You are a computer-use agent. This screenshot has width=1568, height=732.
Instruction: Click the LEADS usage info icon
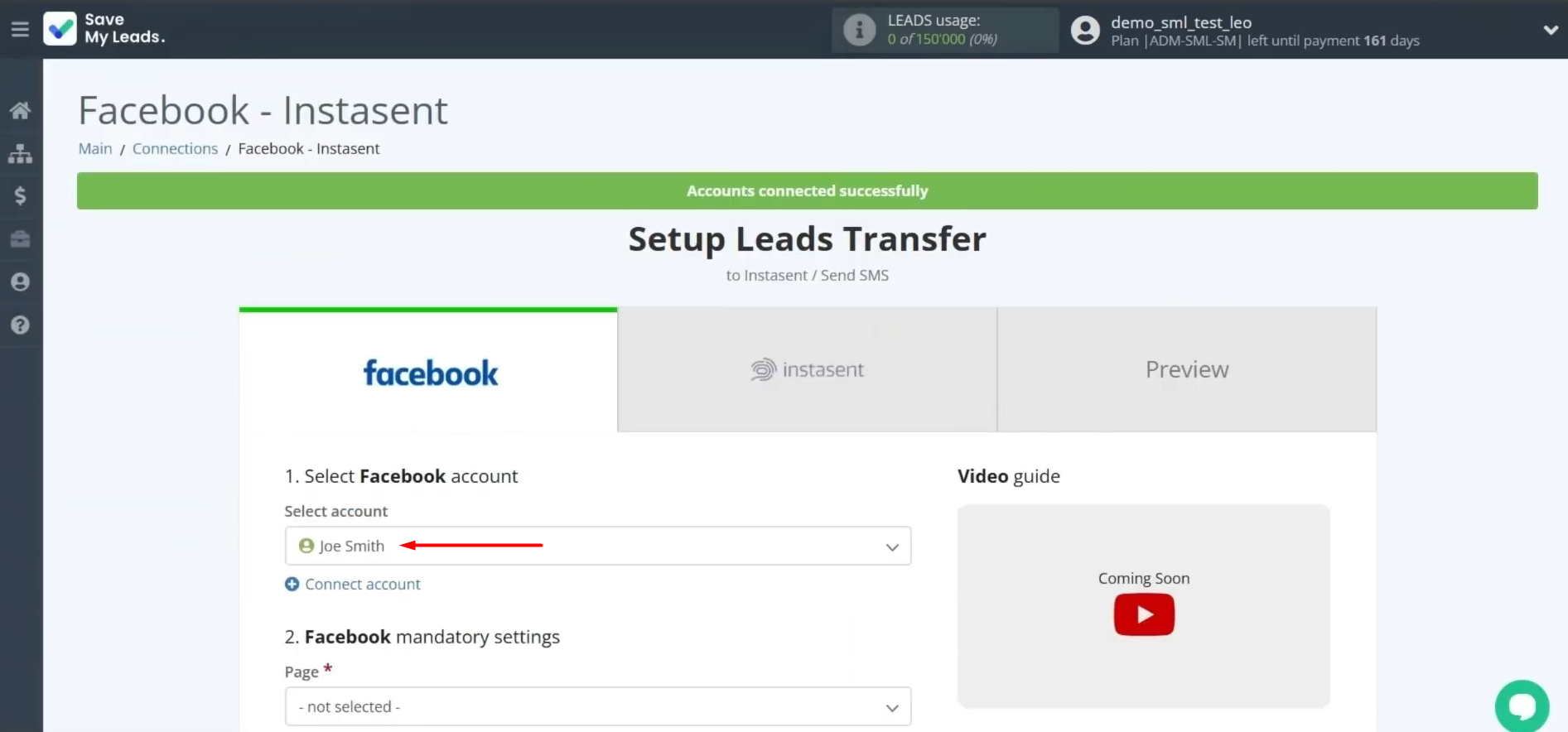click(859, 31)
